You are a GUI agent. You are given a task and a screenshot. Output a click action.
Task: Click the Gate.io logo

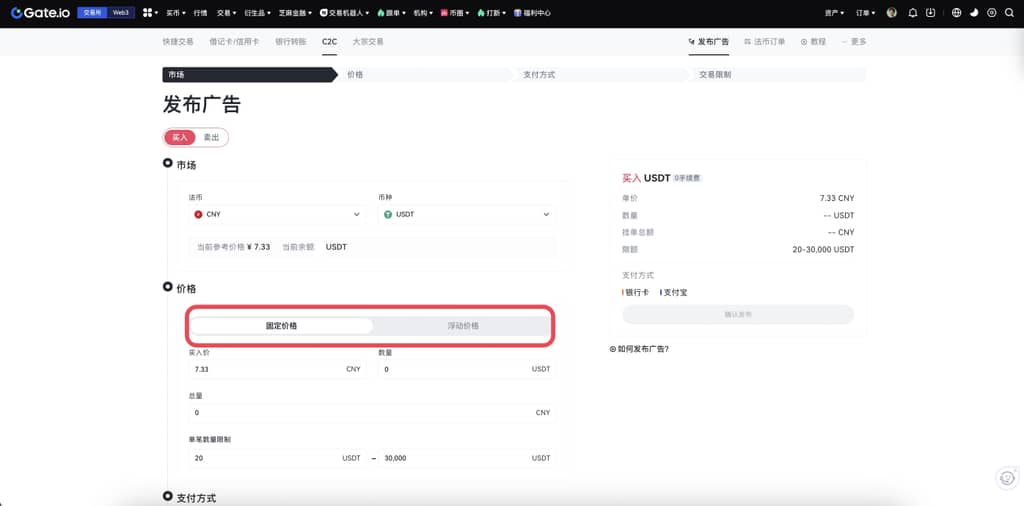40,13
